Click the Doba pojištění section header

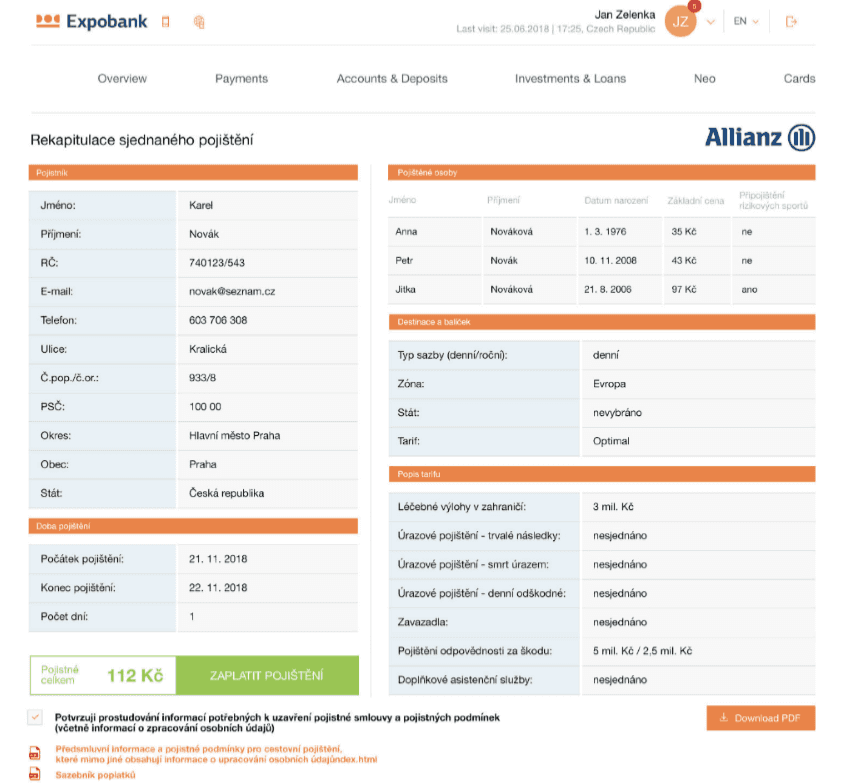(x=193, y=526)
